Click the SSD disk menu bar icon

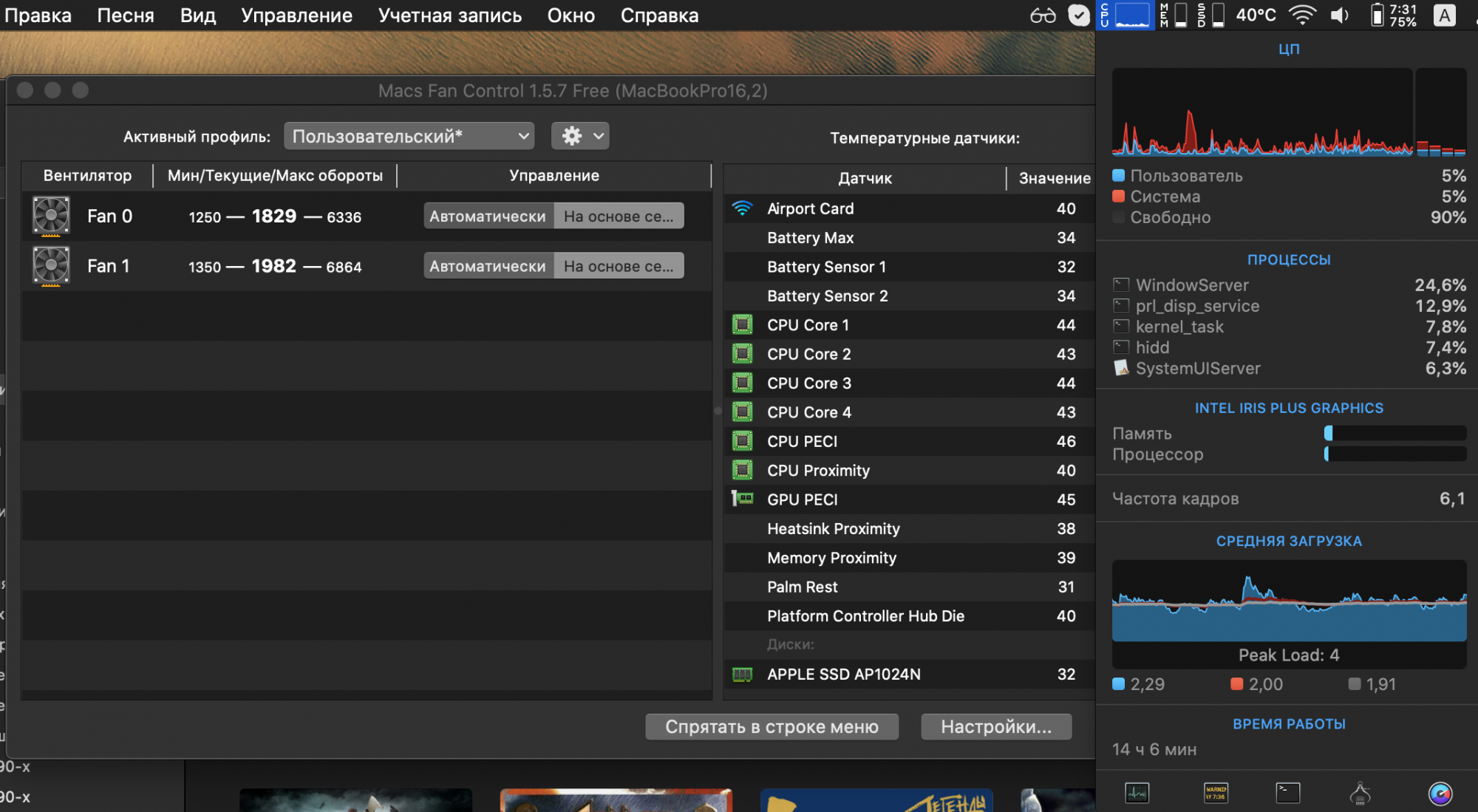coord(1210,15)
